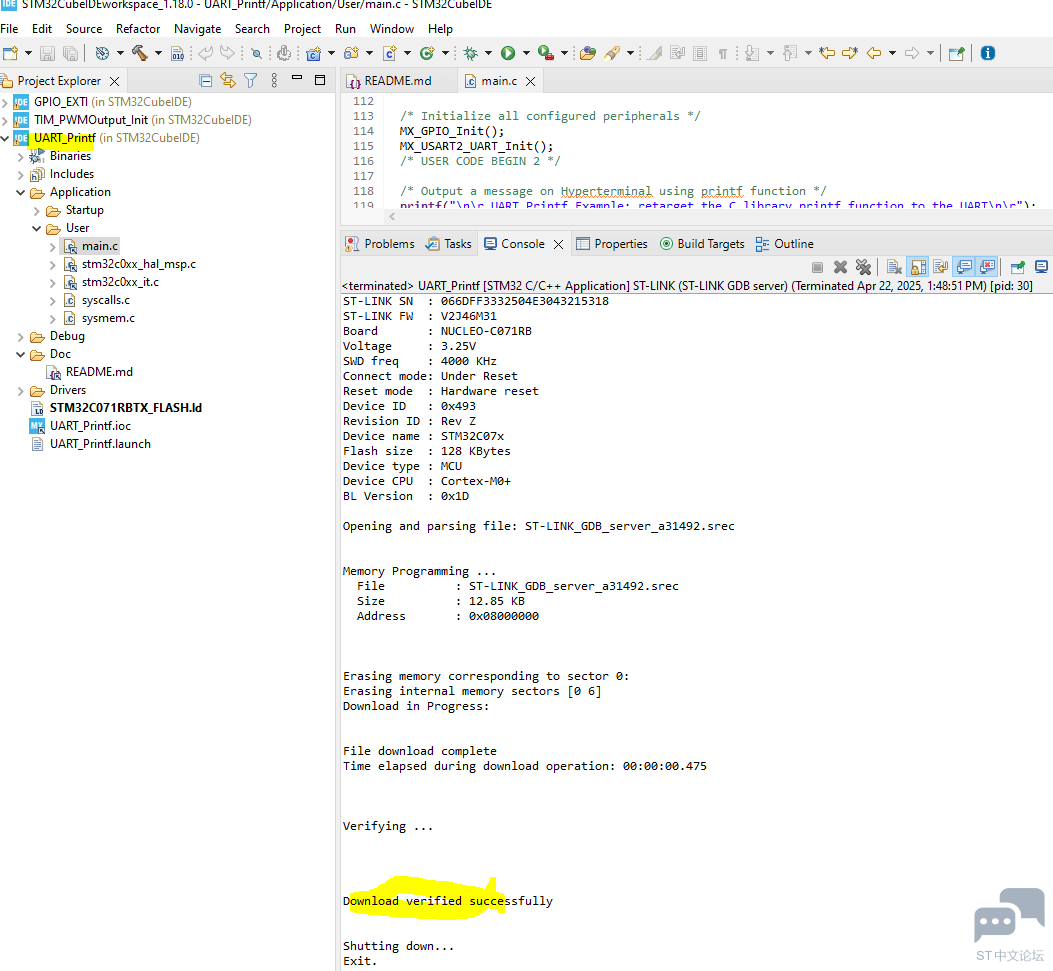Select syscalls.c in Project Explorer
Image resolution: width=1053 pixels, height=971 pixels.
(105, 300)
